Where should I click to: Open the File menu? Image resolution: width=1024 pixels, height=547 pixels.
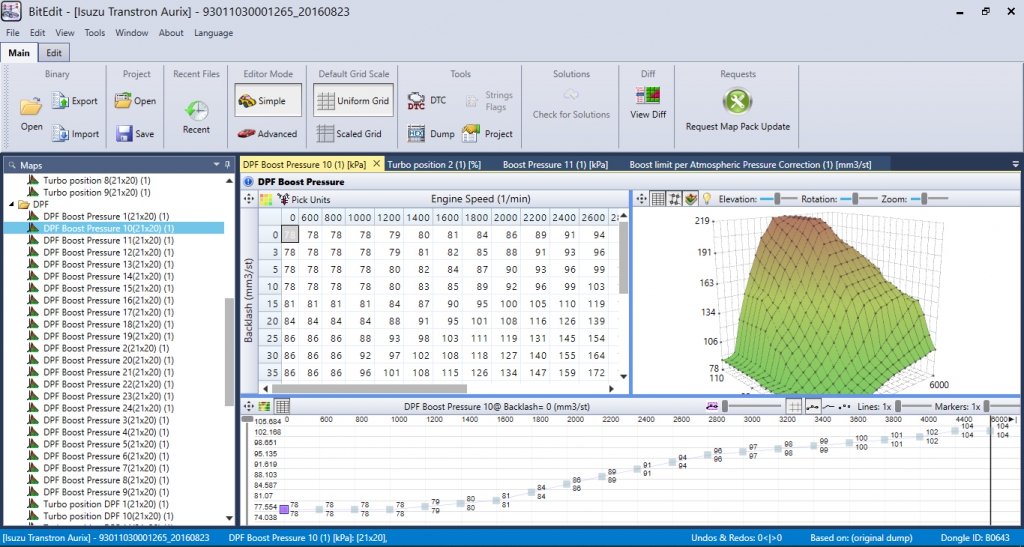[x=12, y=33]
